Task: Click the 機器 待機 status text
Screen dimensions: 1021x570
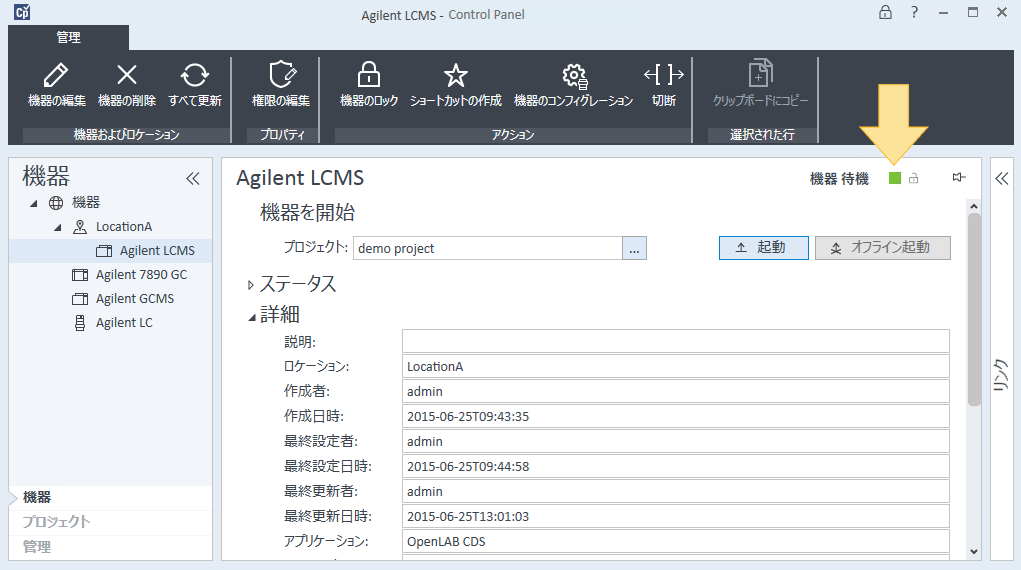Action: (x=839, y=178)
